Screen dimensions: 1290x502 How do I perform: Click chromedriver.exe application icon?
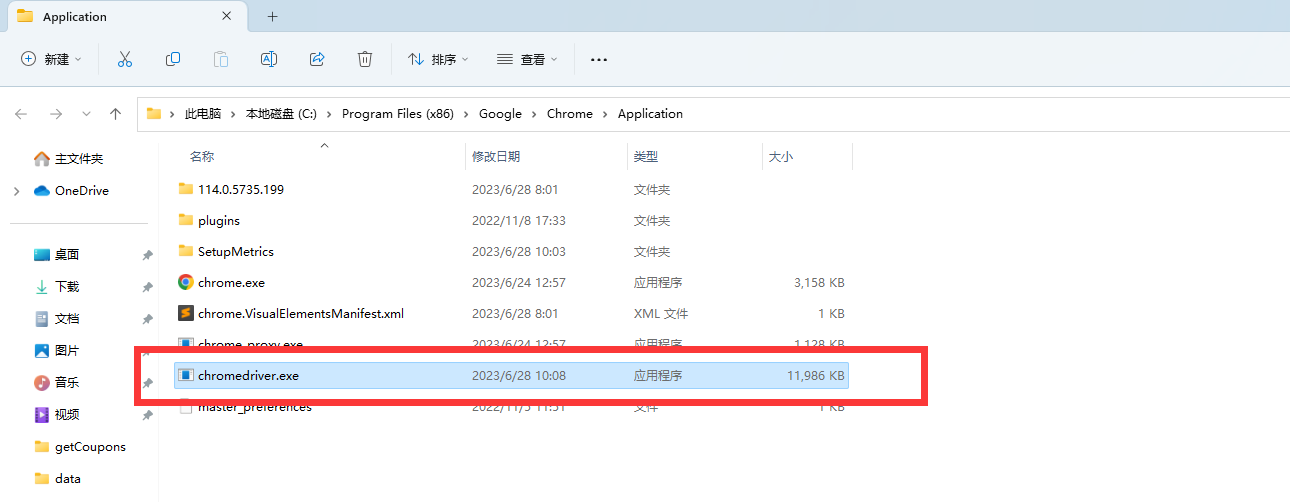coord(185,376)
